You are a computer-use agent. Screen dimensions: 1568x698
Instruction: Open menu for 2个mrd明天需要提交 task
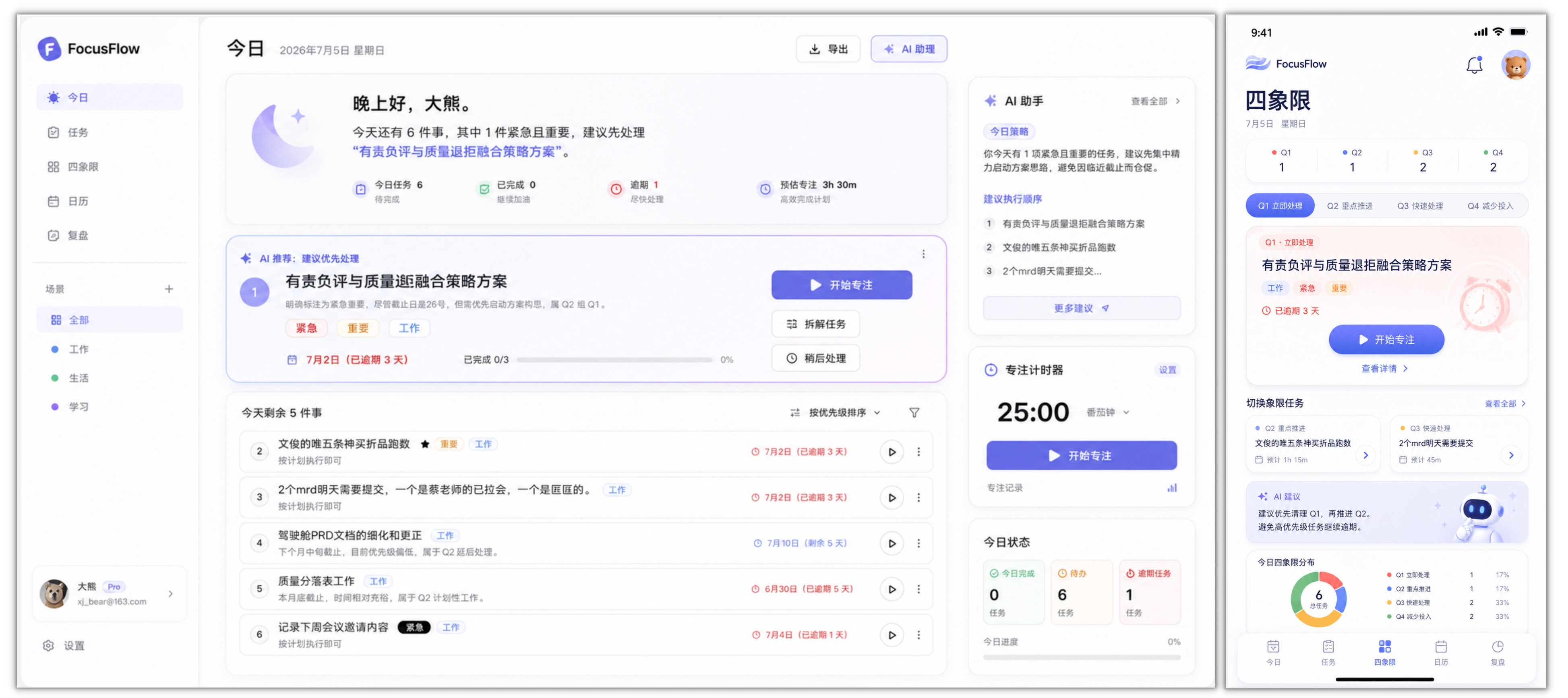(x=918, y=497)
